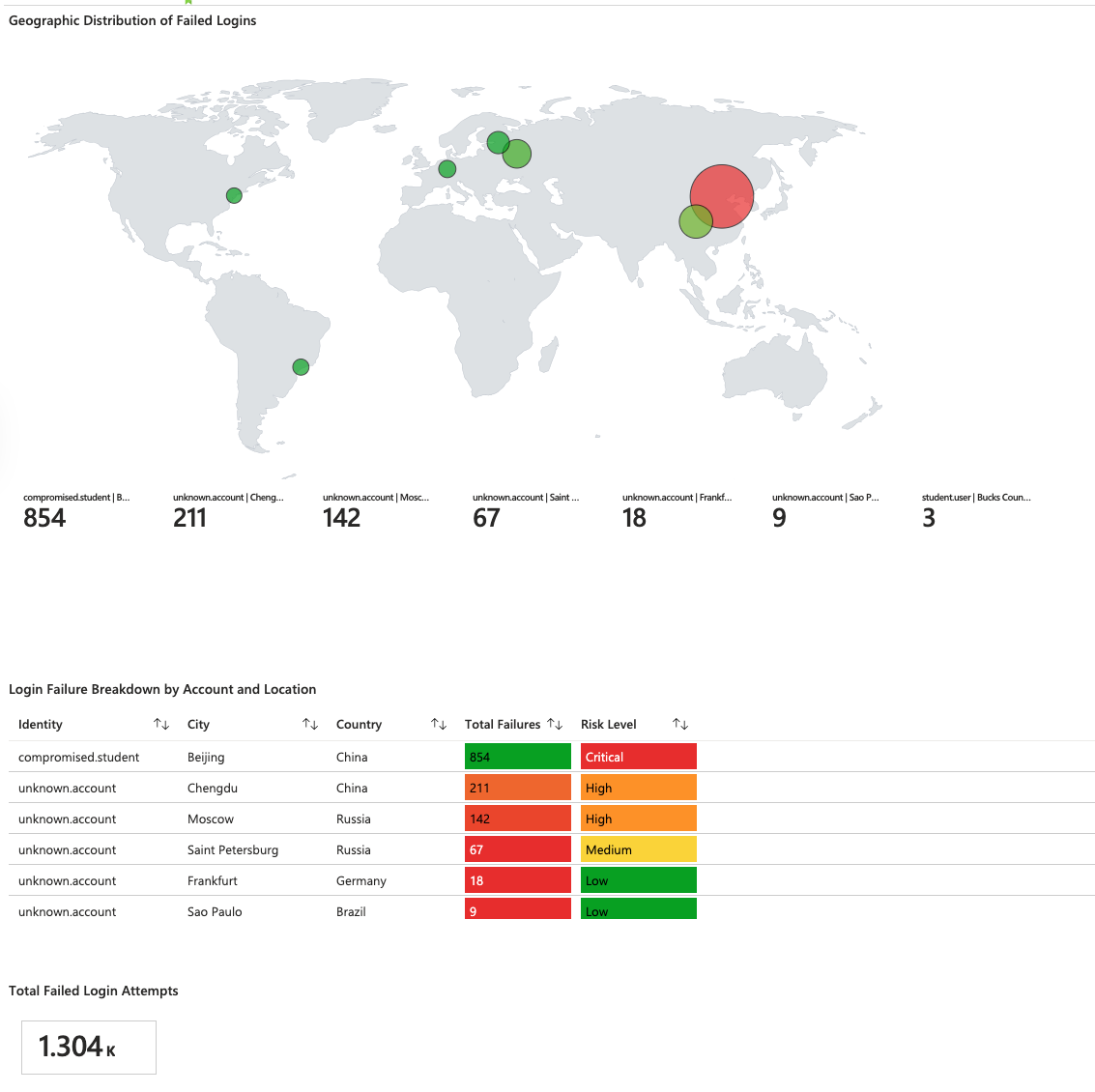Click the large red Beijing map bubble
This screenshot has width=1095, height=1092.
721,196
